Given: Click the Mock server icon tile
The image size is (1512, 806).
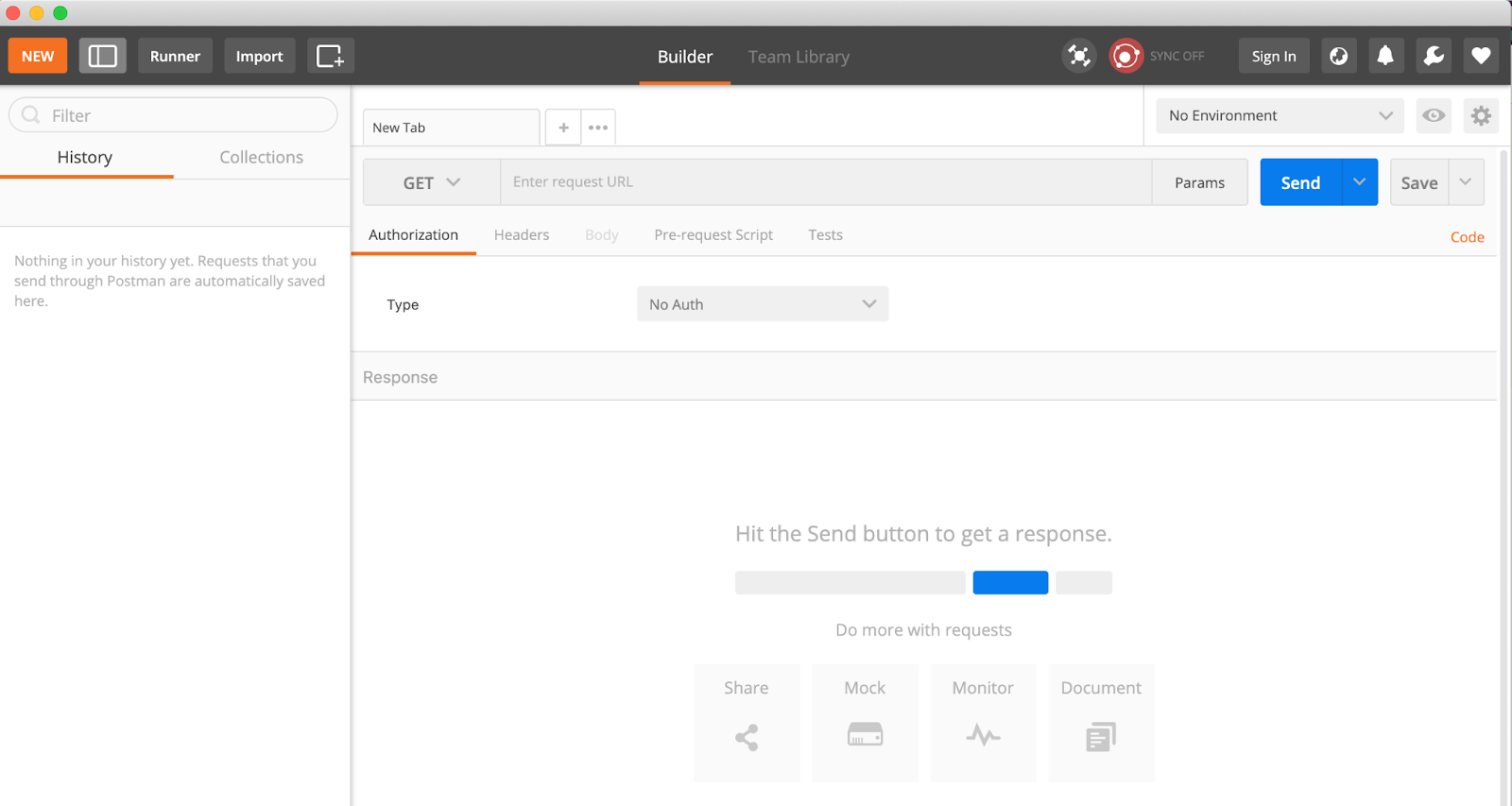Looking at the screenshot, I should pyautogui.click(x=865, y=723).
